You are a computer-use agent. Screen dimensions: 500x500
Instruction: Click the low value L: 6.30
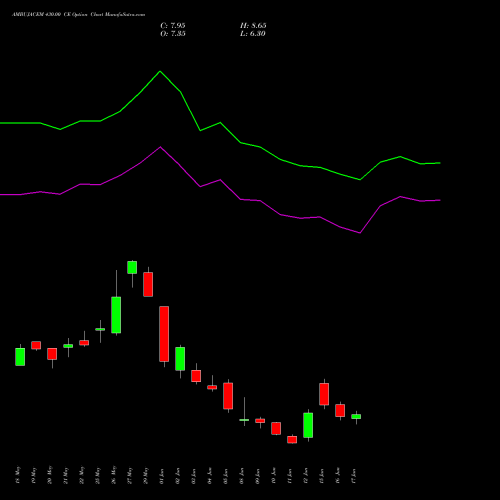tap(253, 34)
